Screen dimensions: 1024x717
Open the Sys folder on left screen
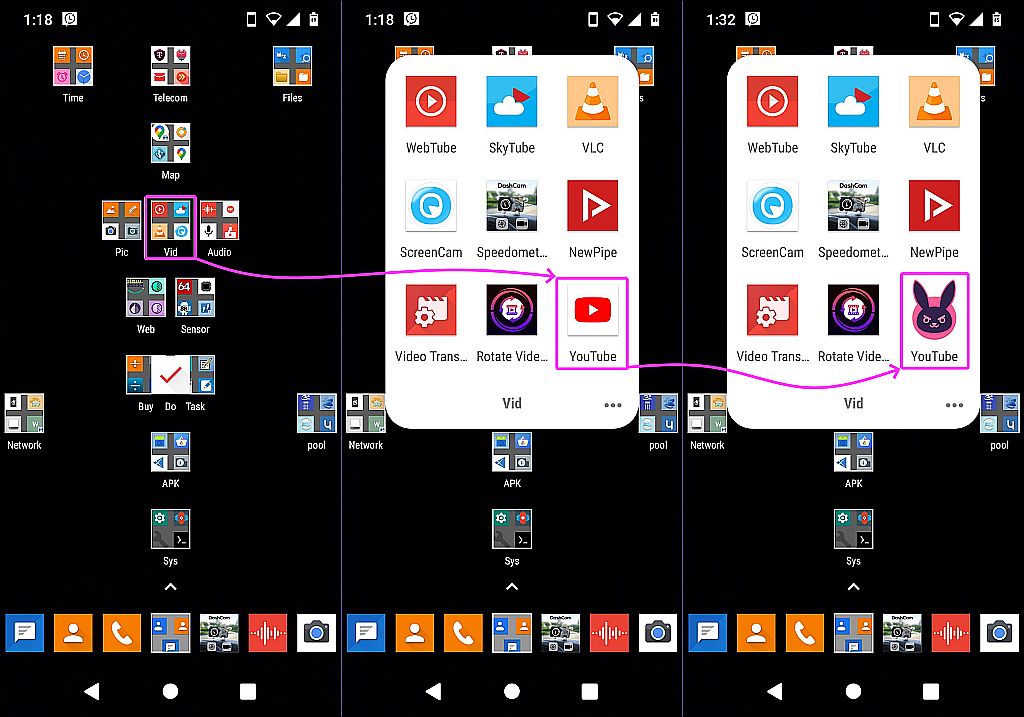170,529
